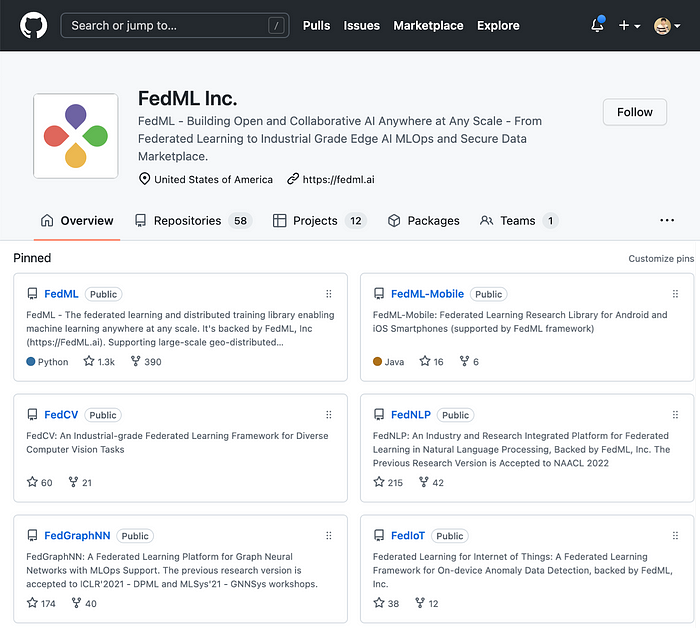Click the Projects count badge 12

[355, 220]
